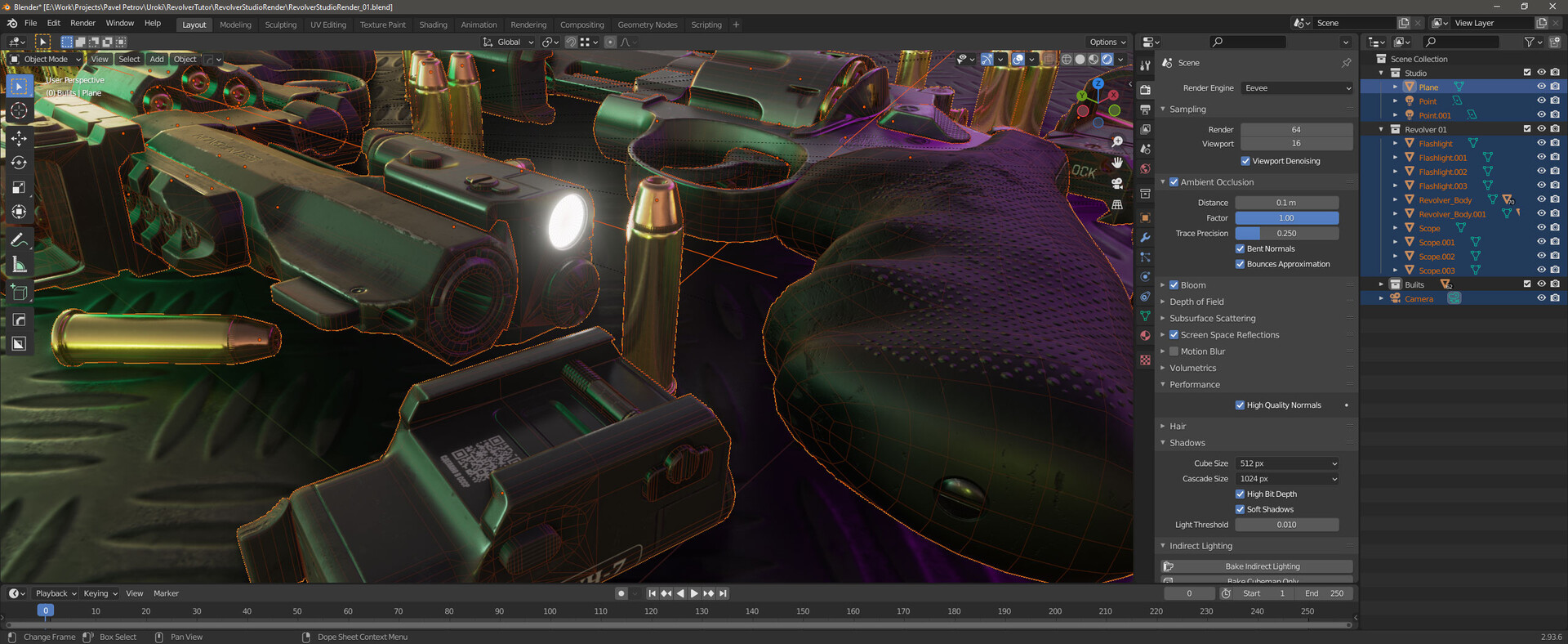Open the World properties tab
1568x644 pixels.
tap(1145, 168)
